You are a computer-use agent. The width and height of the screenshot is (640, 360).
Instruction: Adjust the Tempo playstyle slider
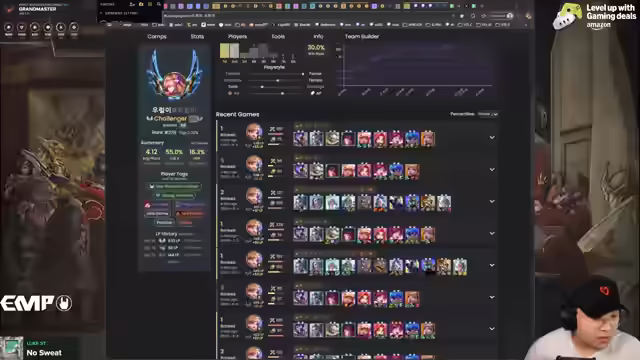(278, 80)
